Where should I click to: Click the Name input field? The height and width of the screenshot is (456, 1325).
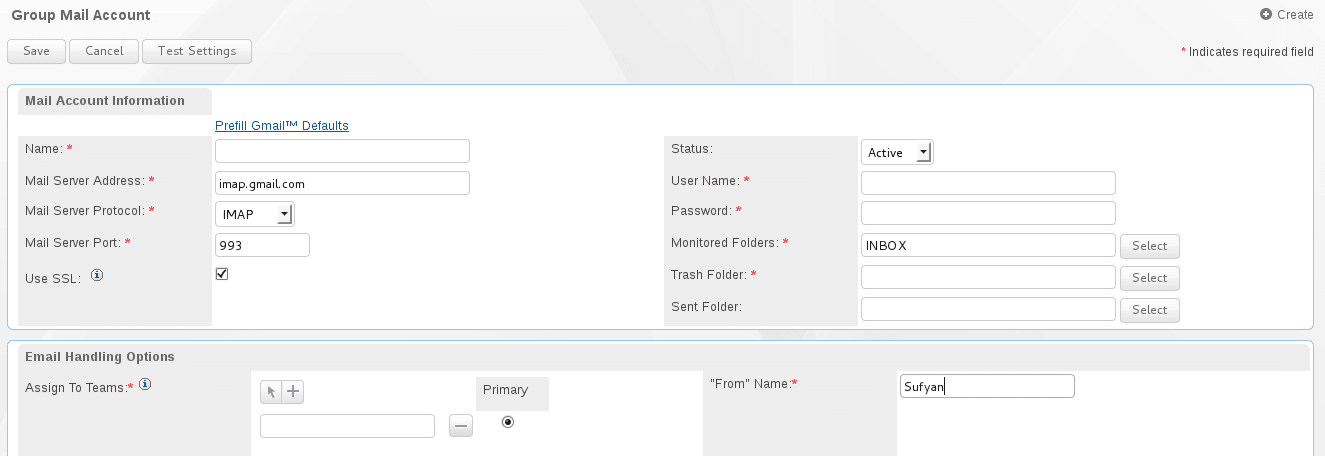point(342,151)
